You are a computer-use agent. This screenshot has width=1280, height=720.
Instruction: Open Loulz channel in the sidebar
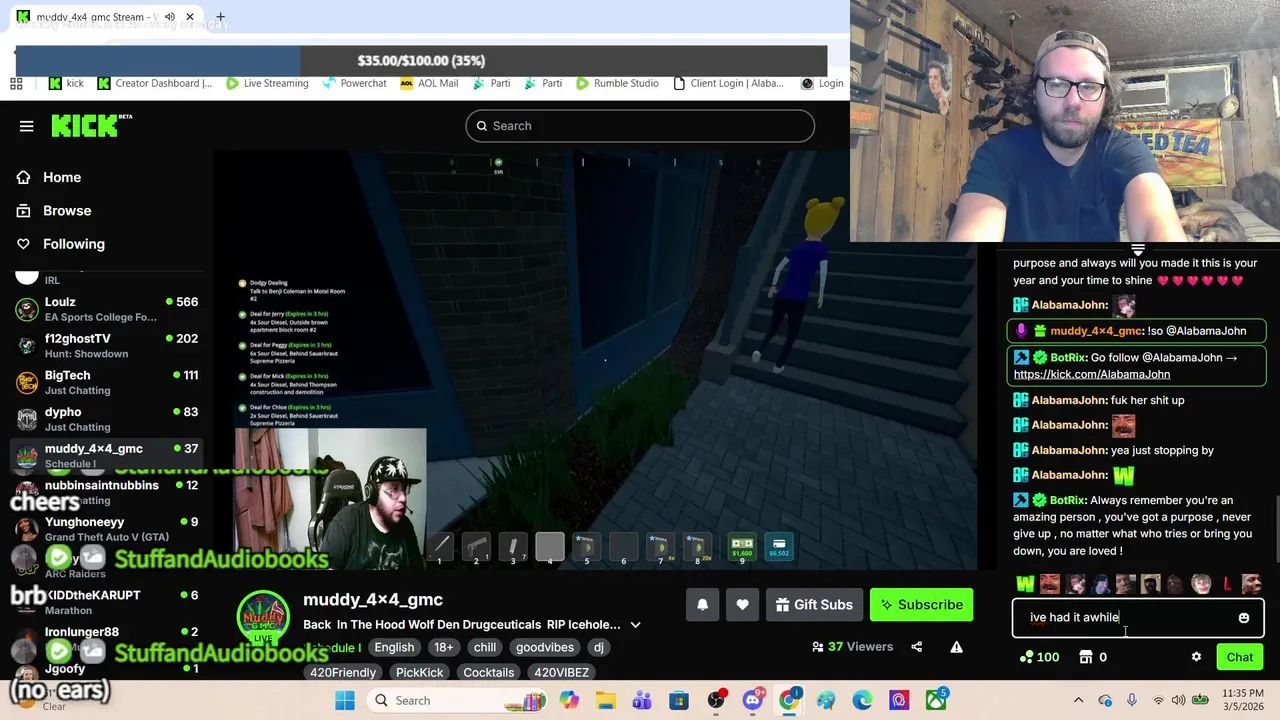[x=106, y=308]
